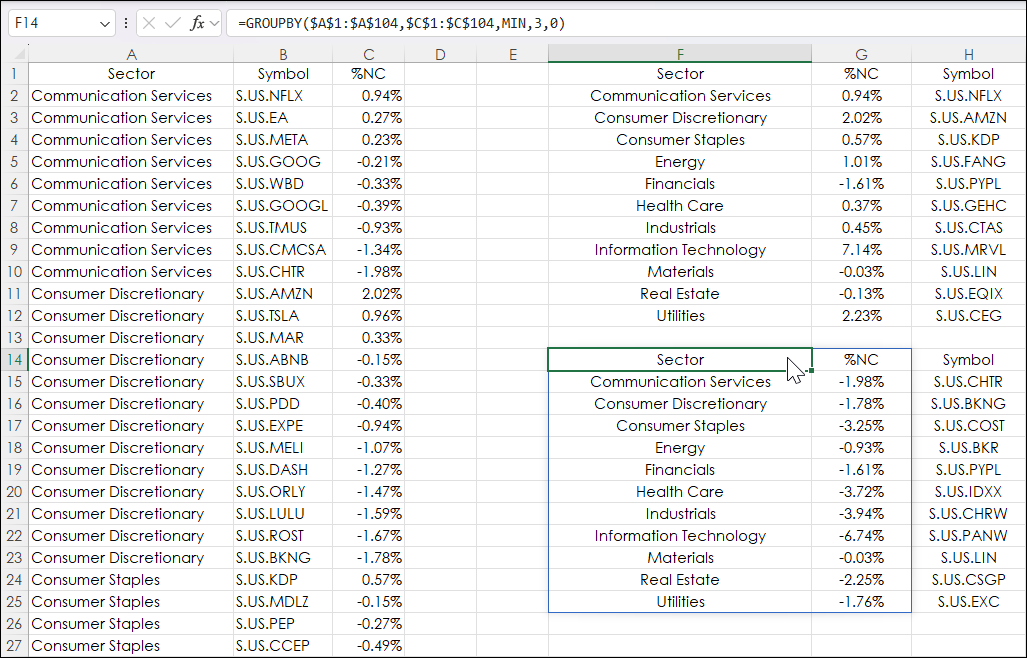This screenshot has height=658, width=1027.
Task: Expand the dropdown arrow next to fx
Action: click(x=214, y=22)
